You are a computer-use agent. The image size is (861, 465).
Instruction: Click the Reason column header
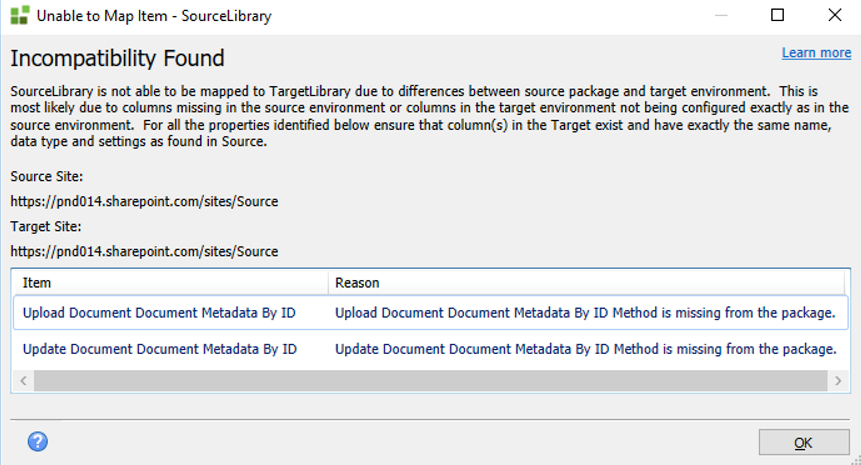(x=357, y=283)
